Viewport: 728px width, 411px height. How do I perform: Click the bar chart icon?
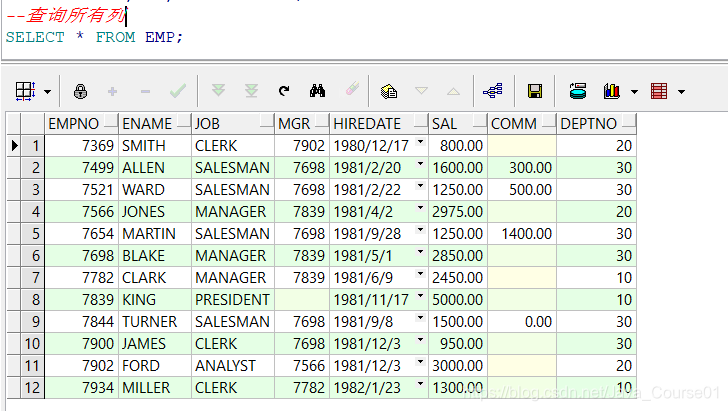pyautogui.click(x=611, y=91)
